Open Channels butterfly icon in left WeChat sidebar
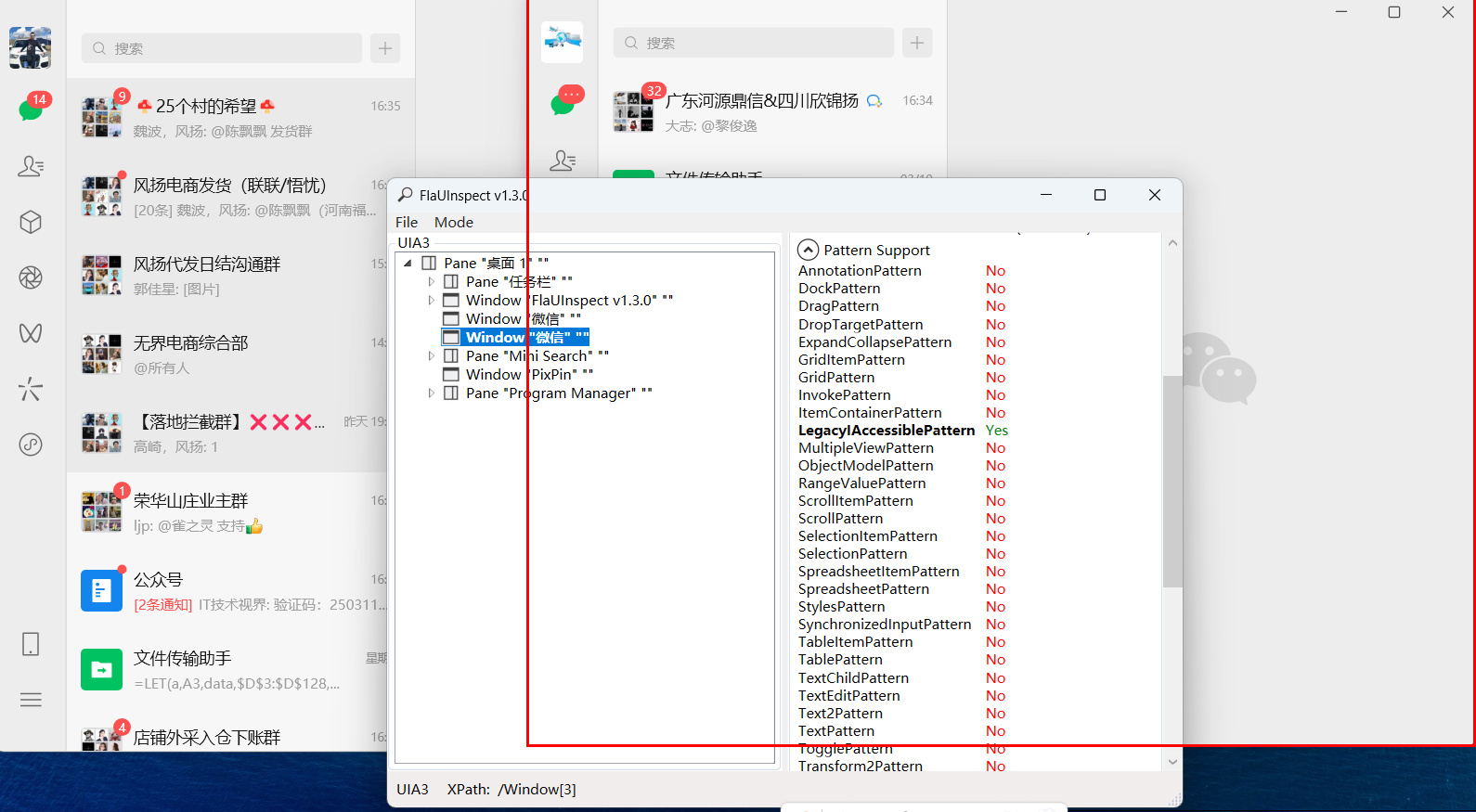This screenshot has width=1476, height=812. tap(31, 333)
